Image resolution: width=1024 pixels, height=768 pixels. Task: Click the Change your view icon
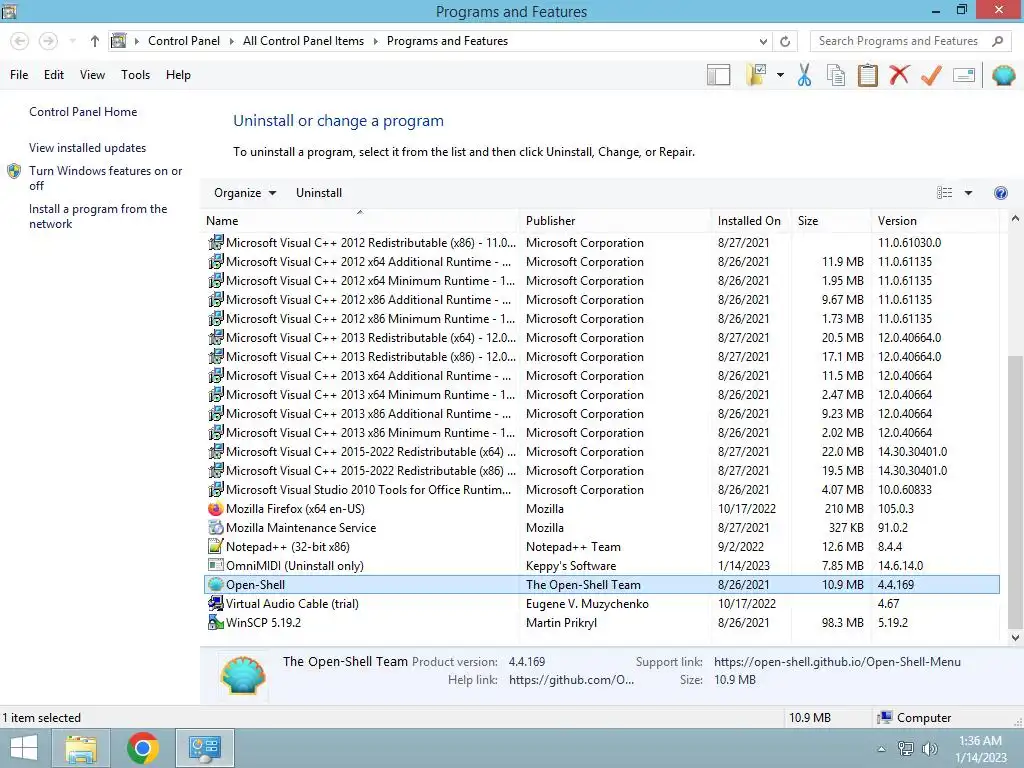[944, 193]
